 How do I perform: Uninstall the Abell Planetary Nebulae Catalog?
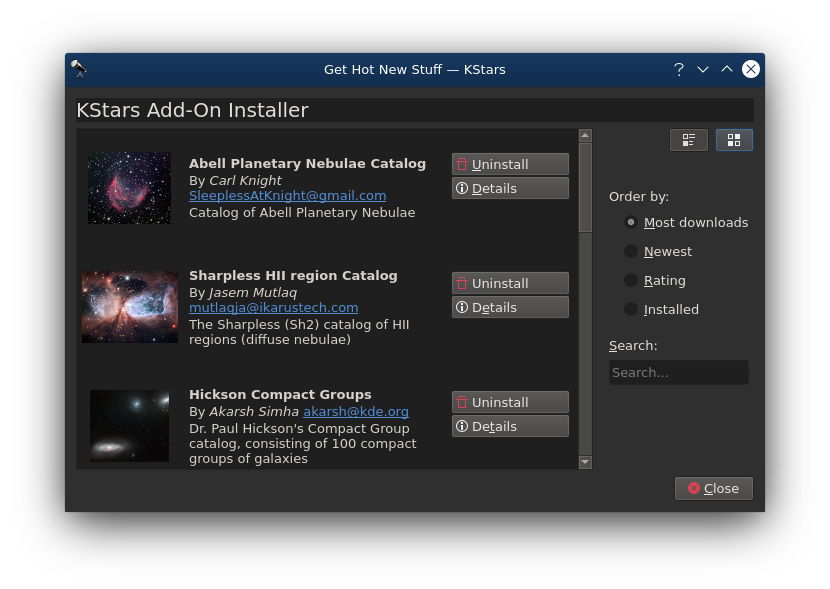(510, 164)
